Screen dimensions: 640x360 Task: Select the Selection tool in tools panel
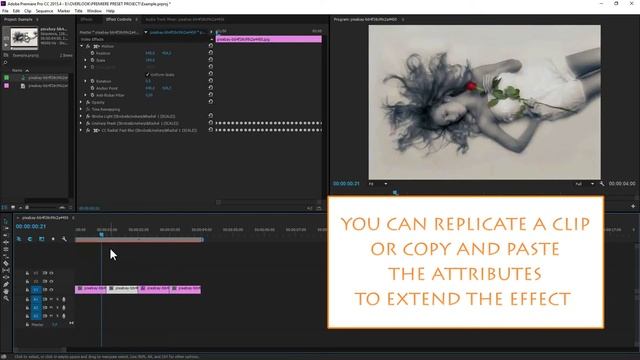pyautogui.click(x=6, y=221)
